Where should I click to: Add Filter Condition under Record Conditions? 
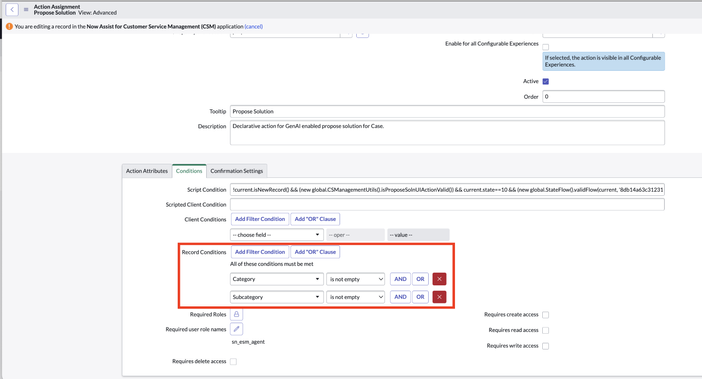260,252
